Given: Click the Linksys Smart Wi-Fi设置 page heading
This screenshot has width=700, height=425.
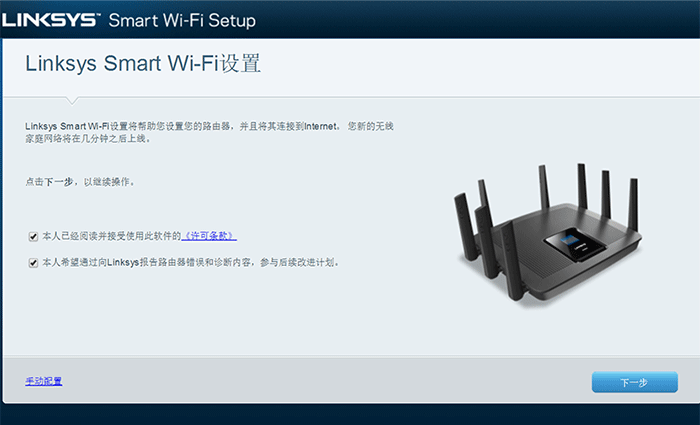Looking at the screenshot, I should [x=143, y=63].
